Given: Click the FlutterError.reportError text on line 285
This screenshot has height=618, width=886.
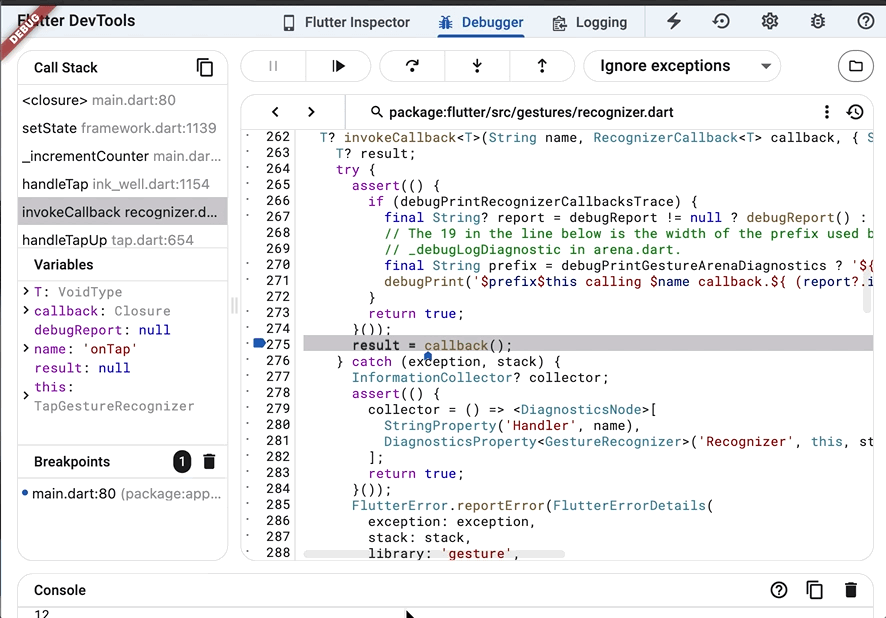Looking at the screenshot, I should (448, 505).
